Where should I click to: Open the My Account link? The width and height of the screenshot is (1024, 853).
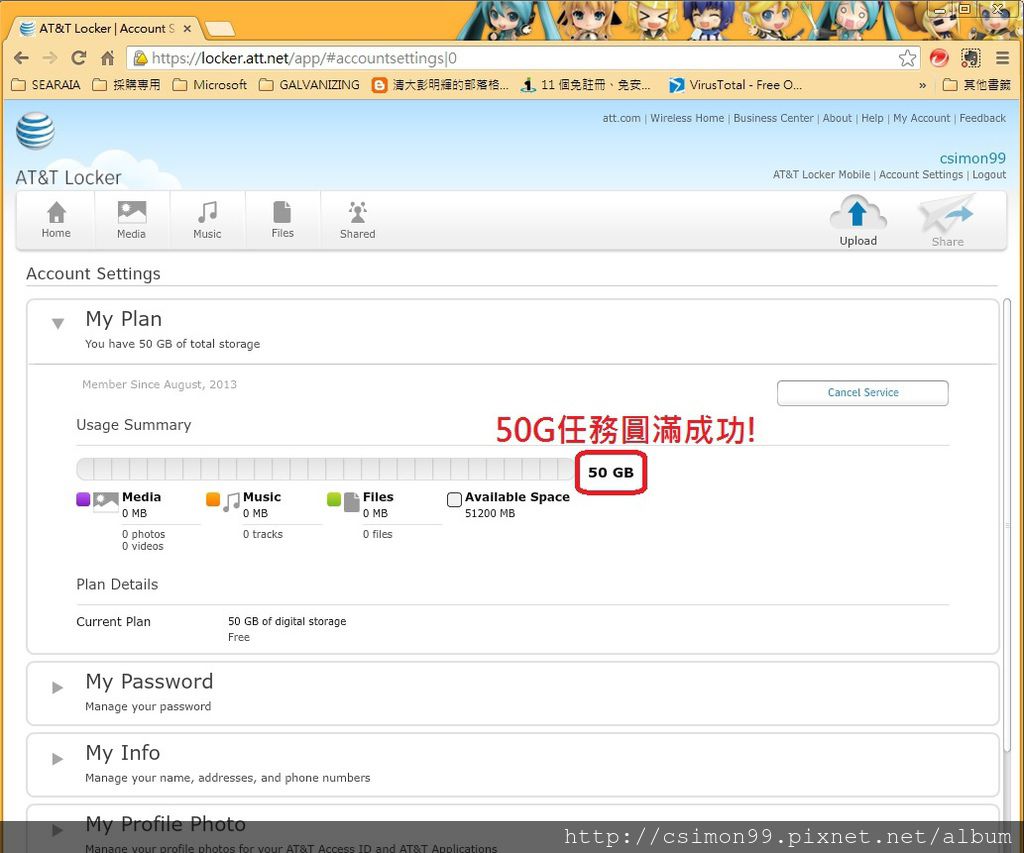click(921, 118)
